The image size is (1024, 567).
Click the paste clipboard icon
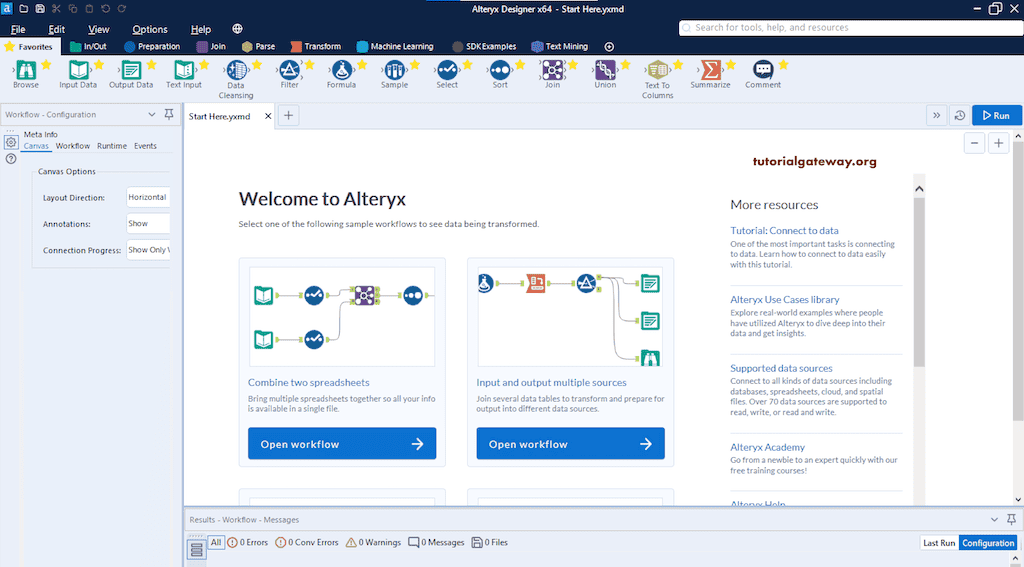[x=89, y=8]
